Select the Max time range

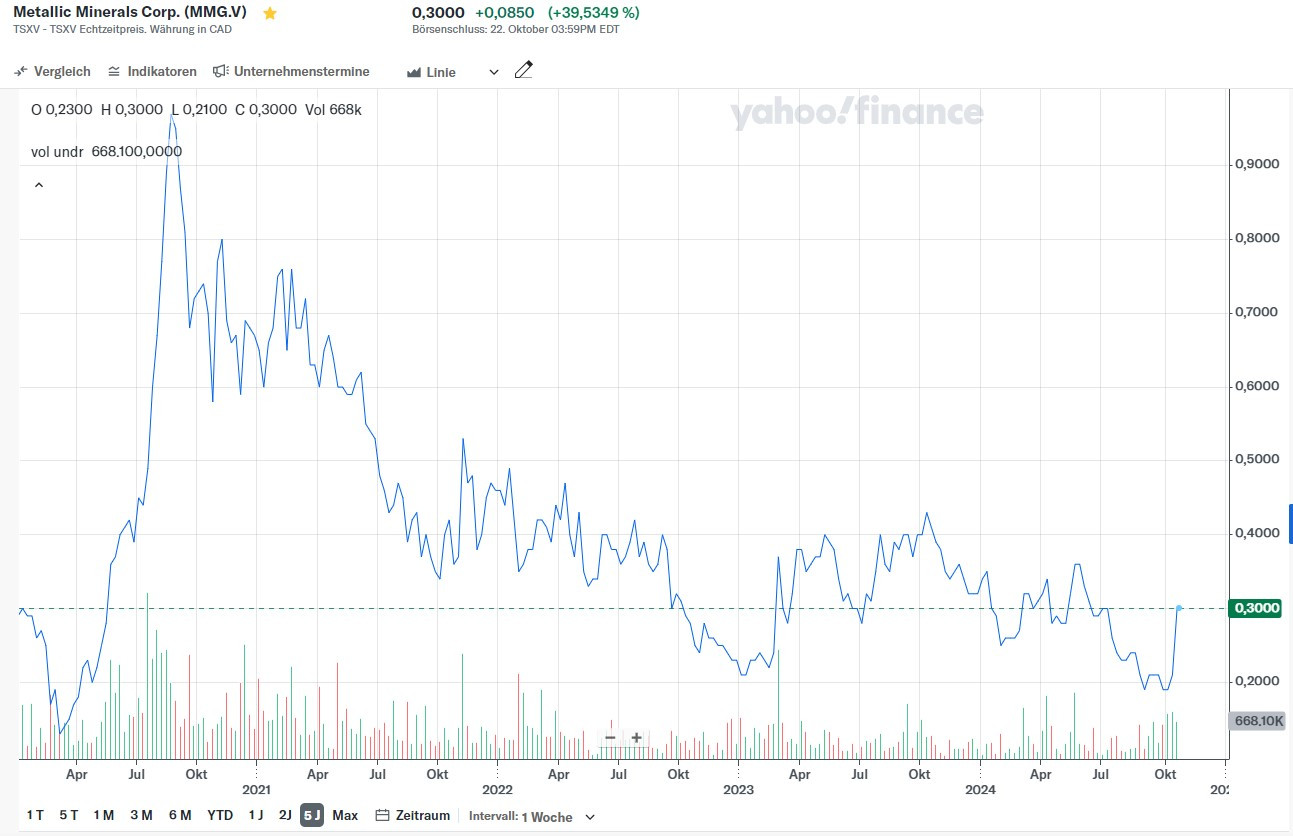click(345, 815)
